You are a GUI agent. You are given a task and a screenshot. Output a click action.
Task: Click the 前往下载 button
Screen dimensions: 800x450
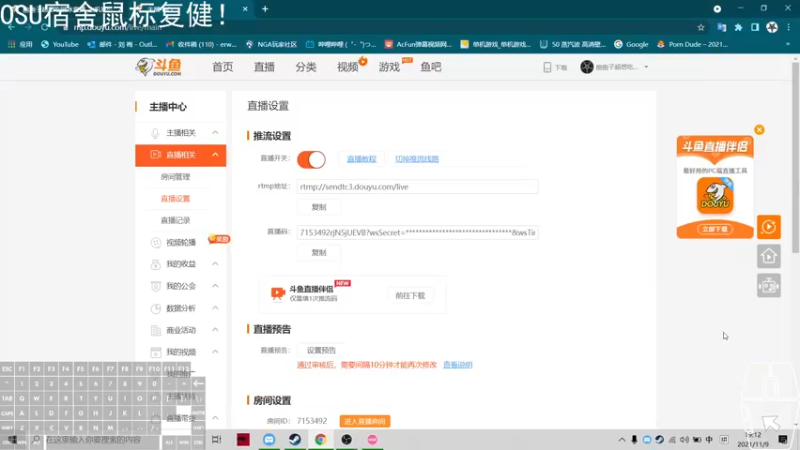410,295
